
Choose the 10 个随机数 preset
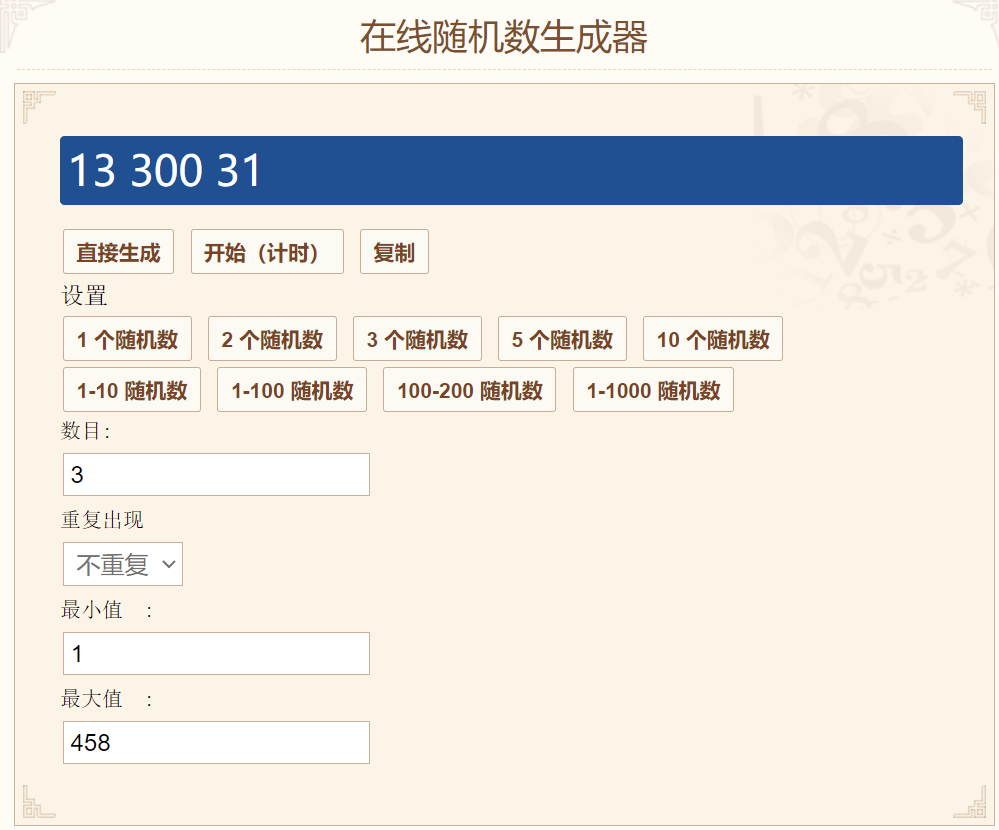pyautogui.click(x=713, y=339)
